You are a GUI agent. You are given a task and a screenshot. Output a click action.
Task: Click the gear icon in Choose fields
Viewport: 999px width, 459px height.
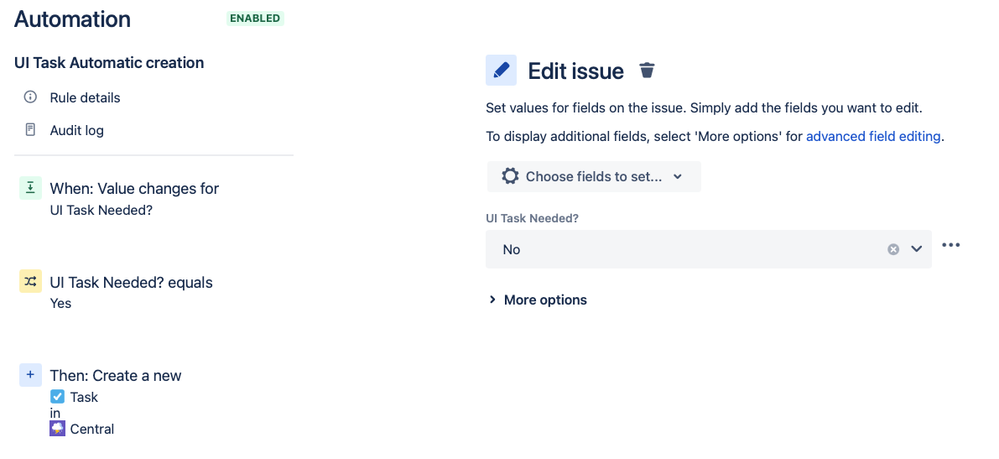pyautogui.click(x=510, y=176)
